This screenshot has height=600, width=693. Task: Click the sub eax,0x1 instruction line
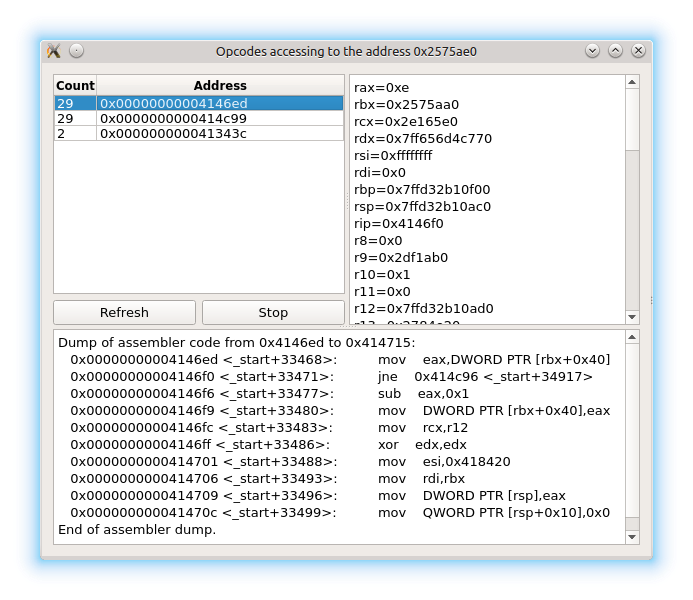(269, 394)
